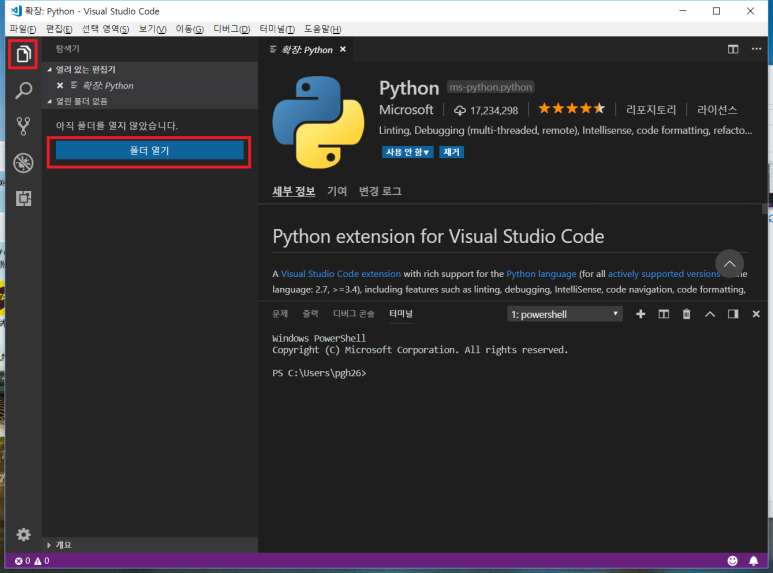Image resolution: width=773 pixels, height=573 pixels.
Task: Follow the actively supported versions link
Action: 664,274
